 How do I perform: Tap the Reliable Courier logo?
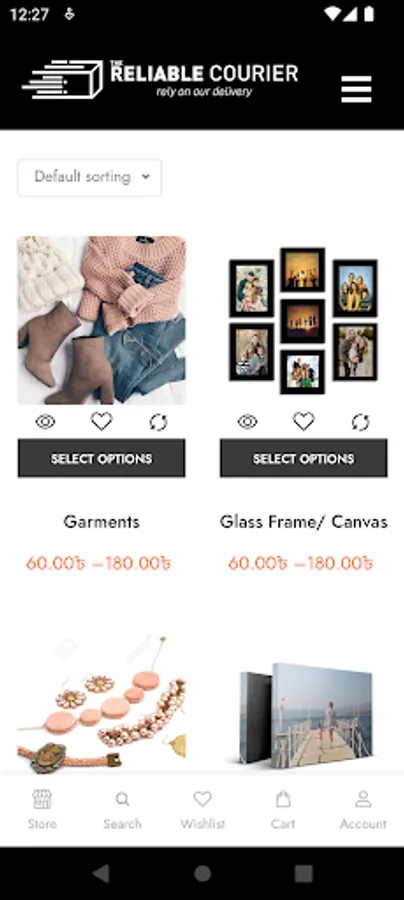click(x=160, y=80)
